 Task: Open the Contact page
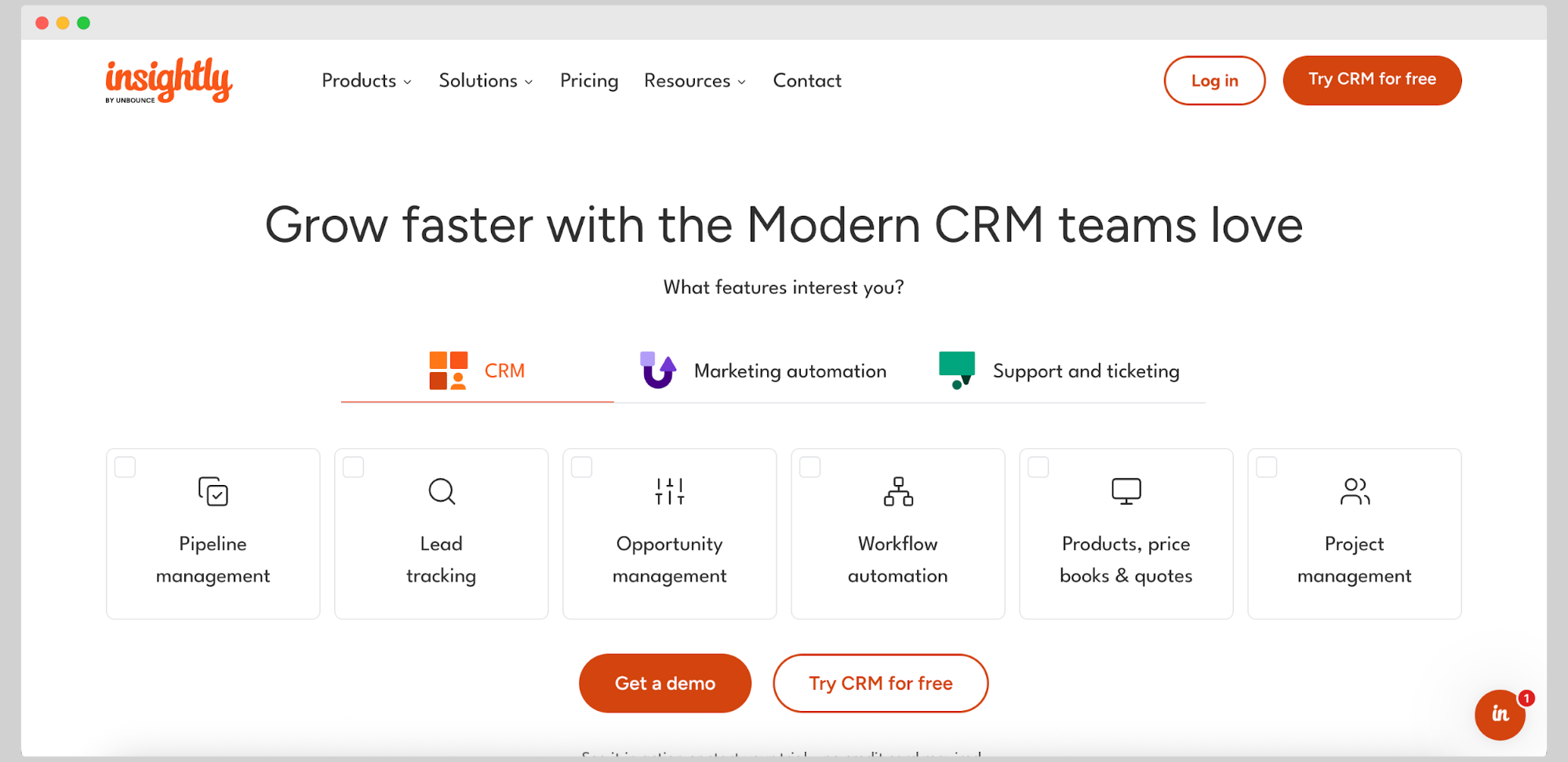point(807,81)
